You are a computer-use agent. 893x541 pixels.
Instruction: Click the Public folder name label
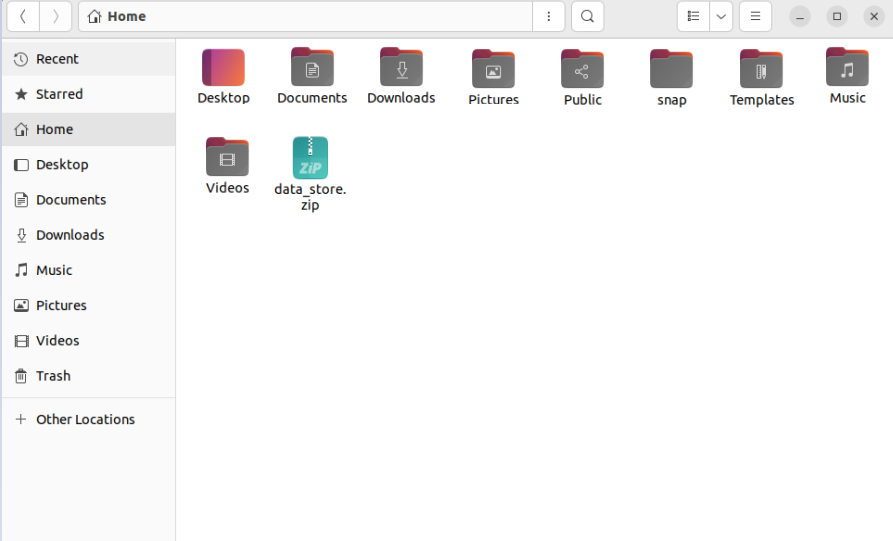(583, 100)
